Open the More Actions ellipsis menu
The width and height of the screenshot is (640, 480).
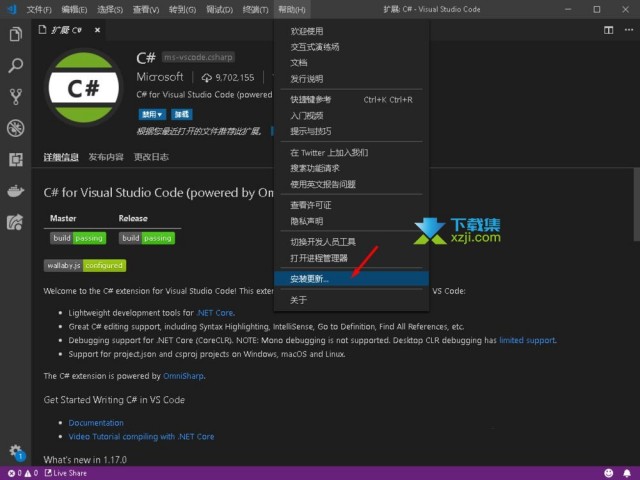[629, 30]
